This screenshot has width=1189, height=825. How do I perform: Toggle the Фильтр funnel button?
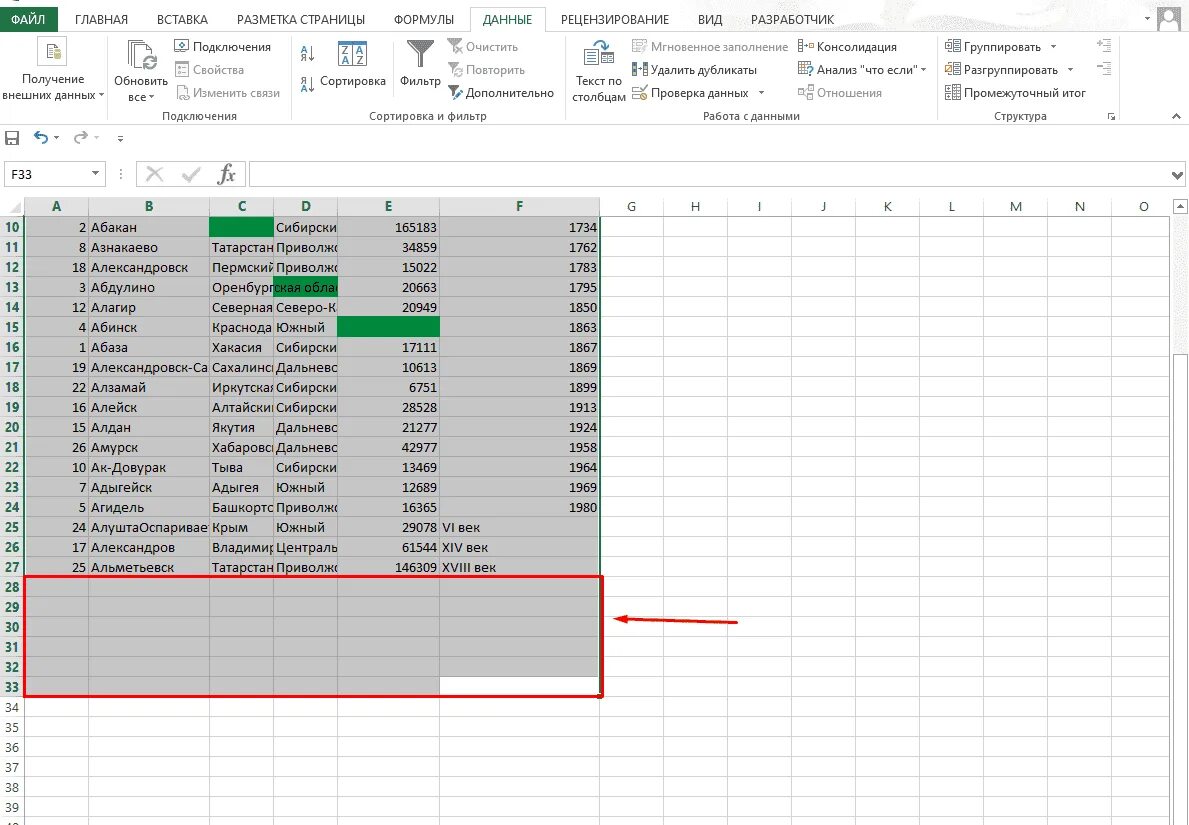click(x=420, y=65)
